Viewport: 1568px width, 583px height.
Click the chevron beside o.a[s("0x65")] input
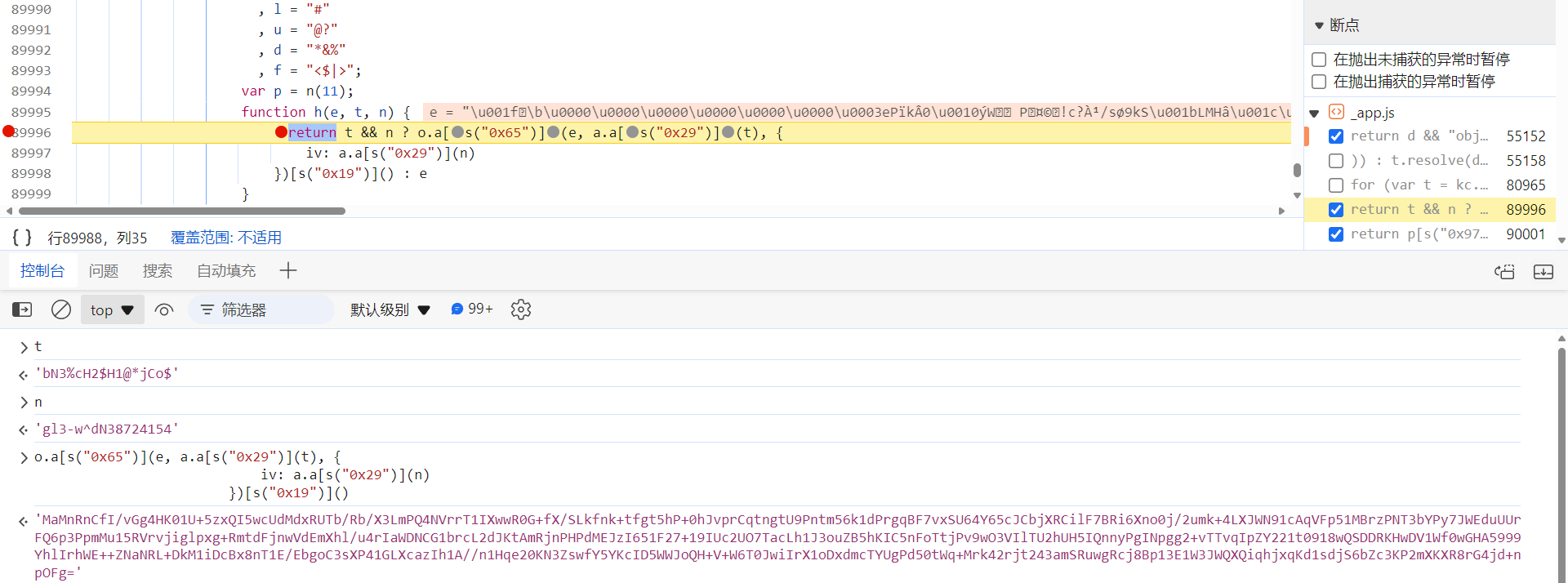[x=24, y=457]
